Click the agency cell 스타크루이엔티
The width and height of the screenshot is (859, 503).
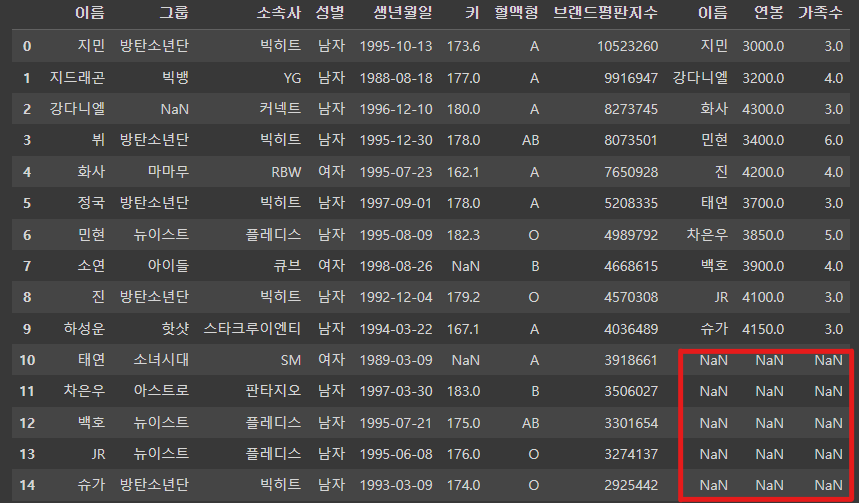(252, 329)
